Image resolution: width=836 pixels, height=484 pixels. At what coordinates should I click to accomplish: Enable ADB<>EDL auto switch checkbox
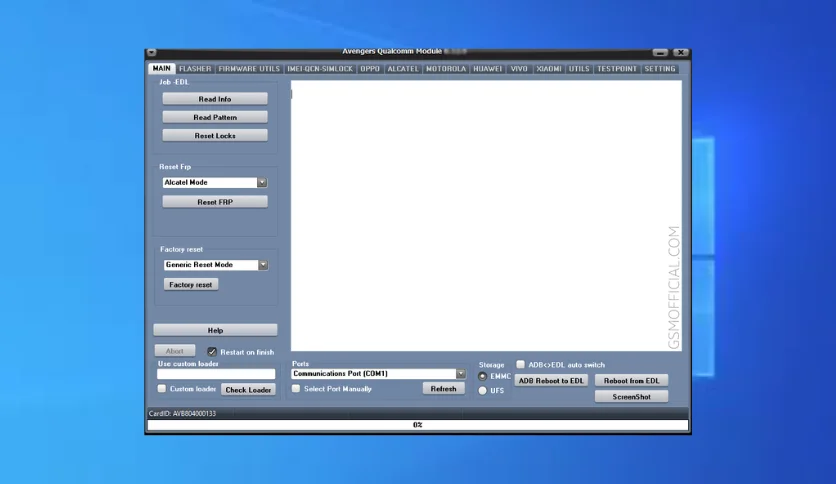pyautogui.click(x=520, y=365)
